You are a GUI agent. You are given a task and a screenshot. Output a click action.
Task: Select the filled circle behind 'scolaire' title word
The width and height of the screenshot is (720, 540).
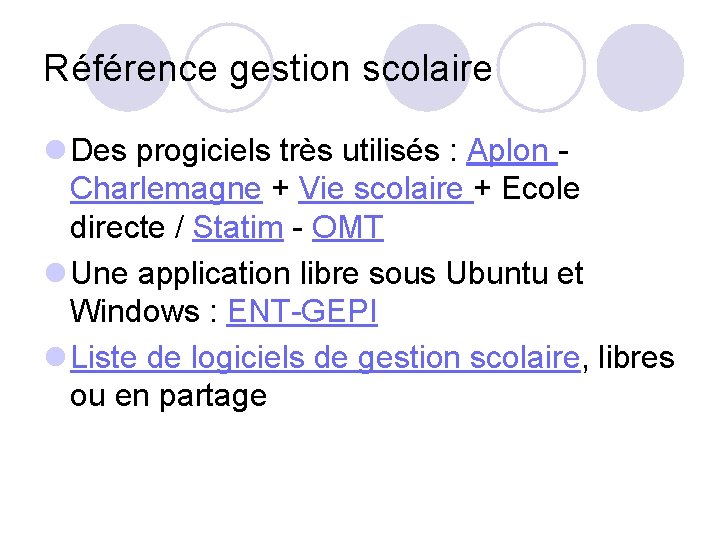click(x=429, y=68)
